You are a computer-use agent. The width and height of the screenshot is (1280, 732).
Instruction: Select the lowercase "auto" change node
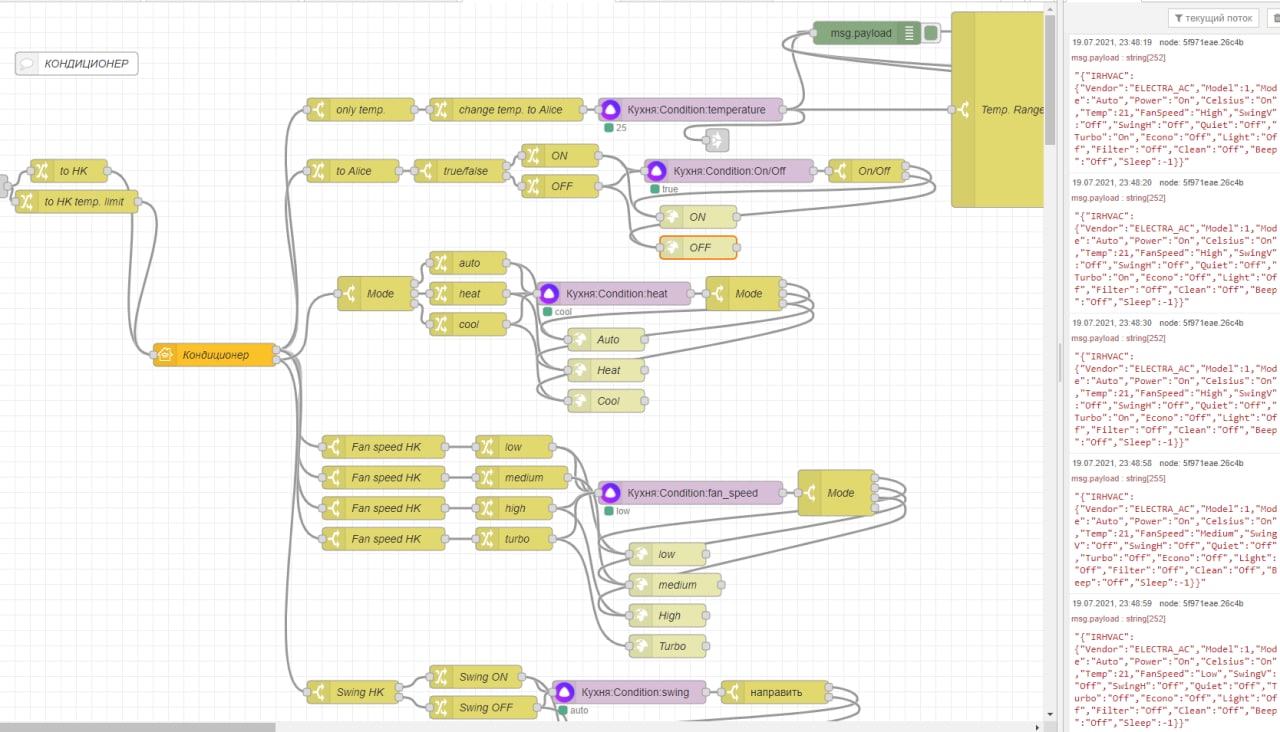[468, 263]
